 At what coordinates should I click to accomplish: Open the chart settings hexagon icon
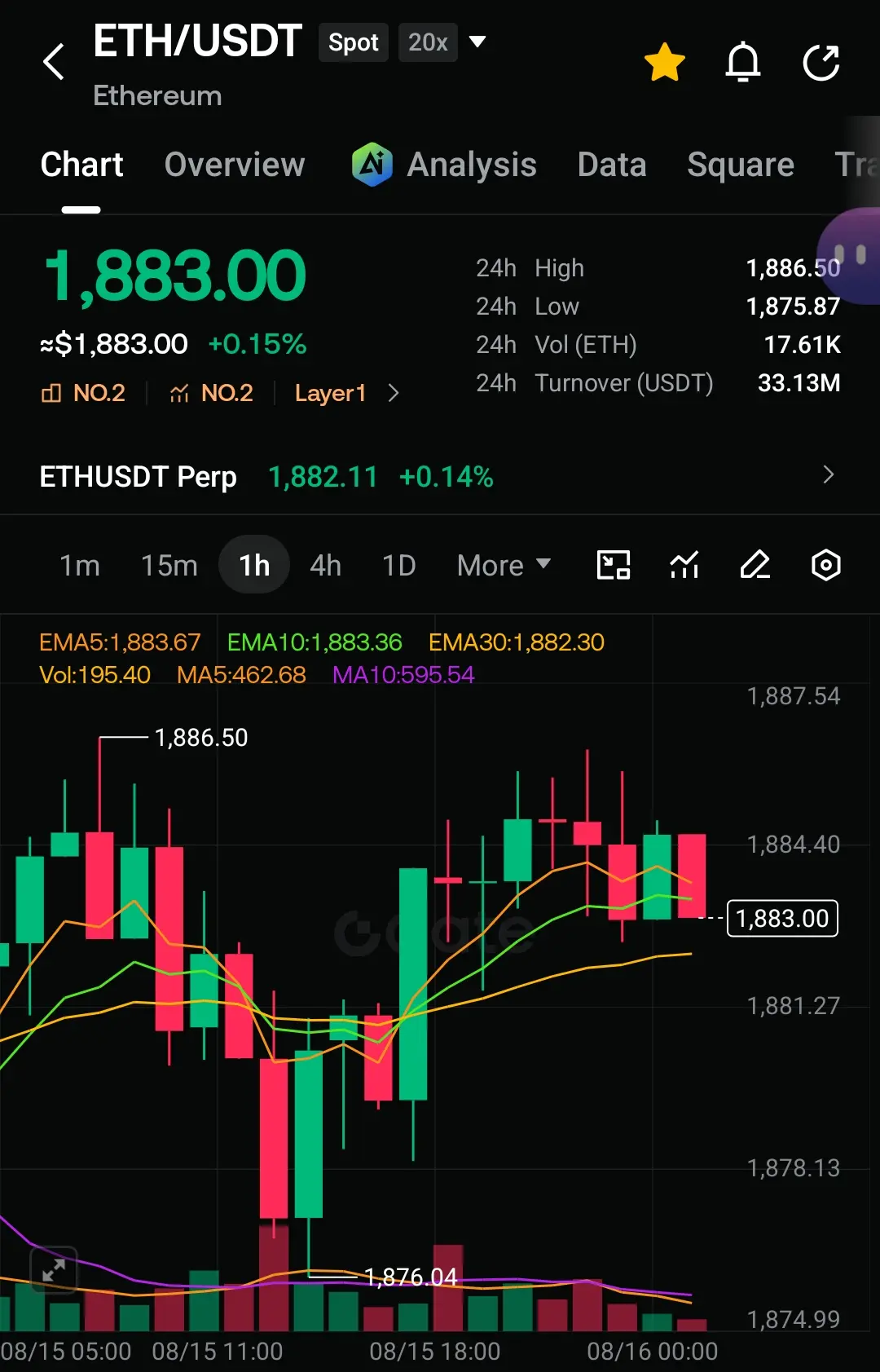826,565
